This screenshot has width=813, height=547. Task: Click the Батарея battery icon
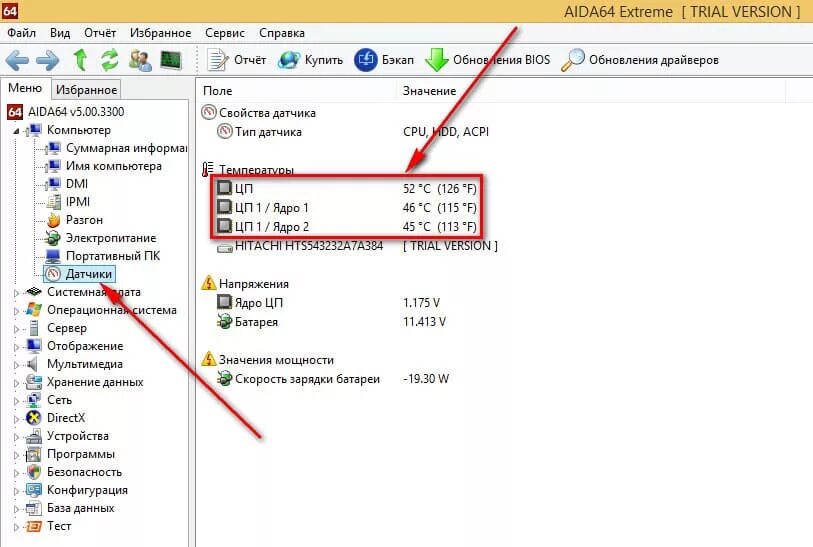click(x=225, y=321)
